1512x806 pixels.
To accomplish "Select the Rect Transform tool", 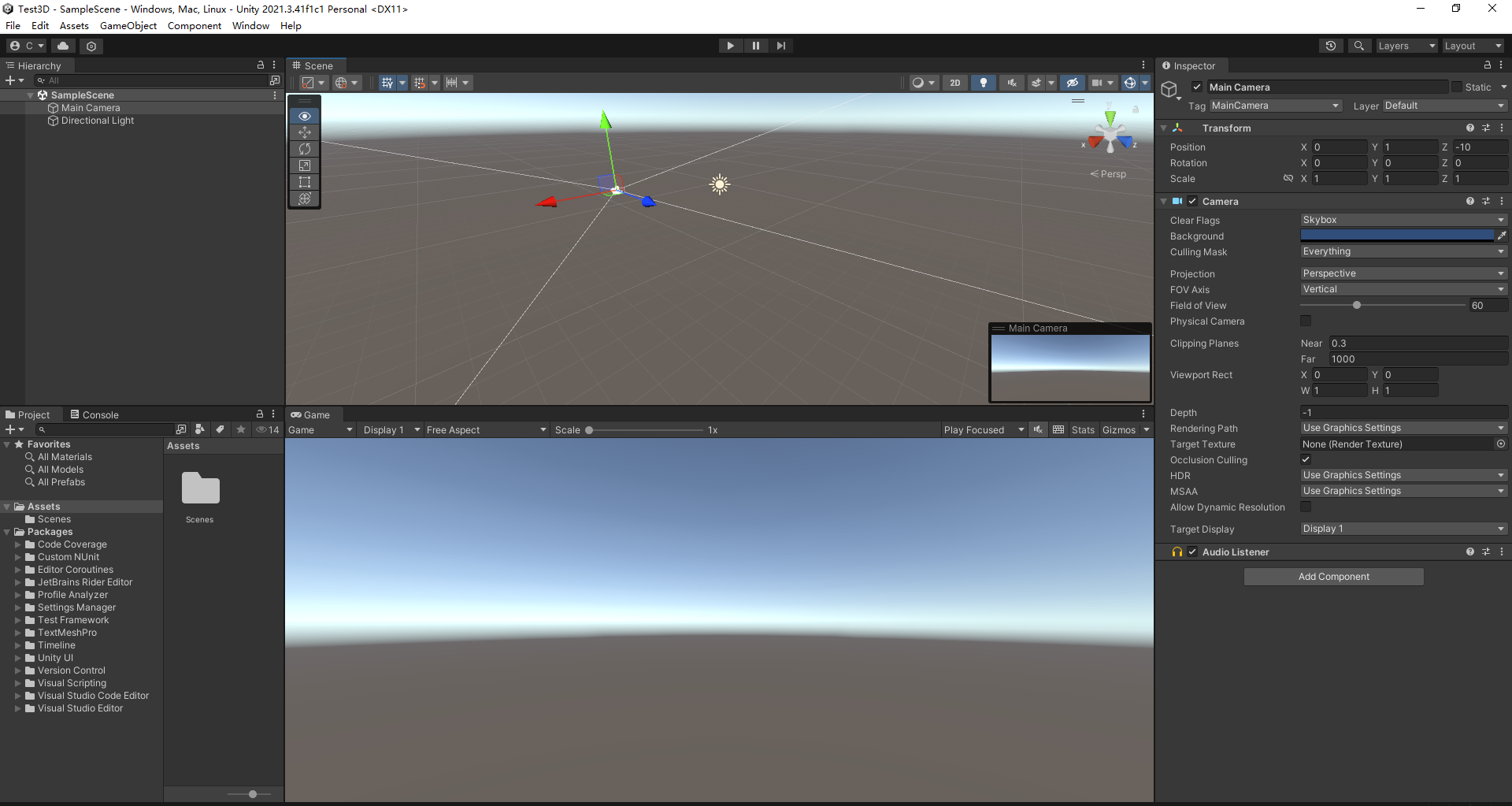I will point(305,182).
